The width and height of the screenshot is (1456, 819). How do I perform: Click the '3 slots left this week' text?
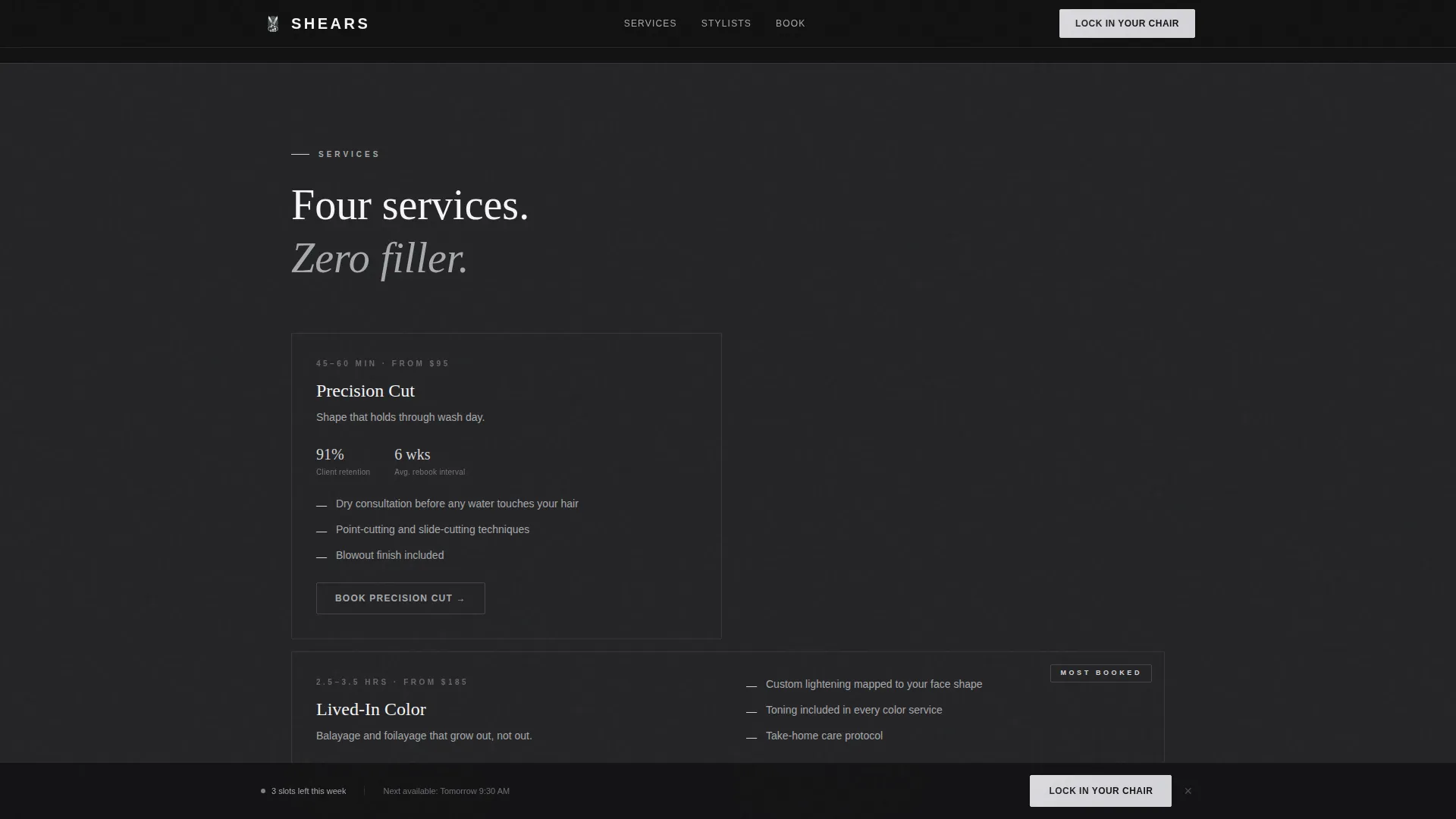click(x=309, y=791)
